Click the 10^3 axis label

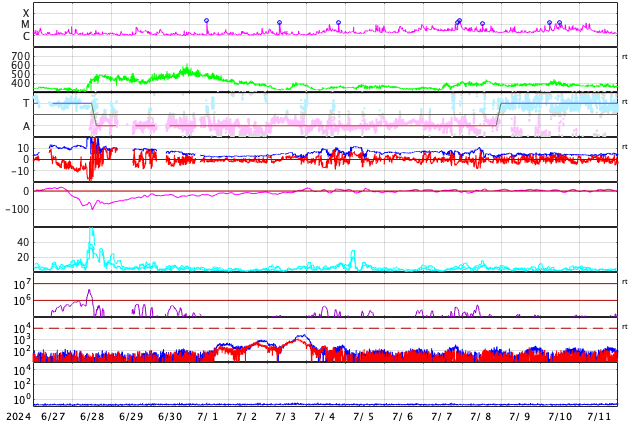tap(22, 340)
